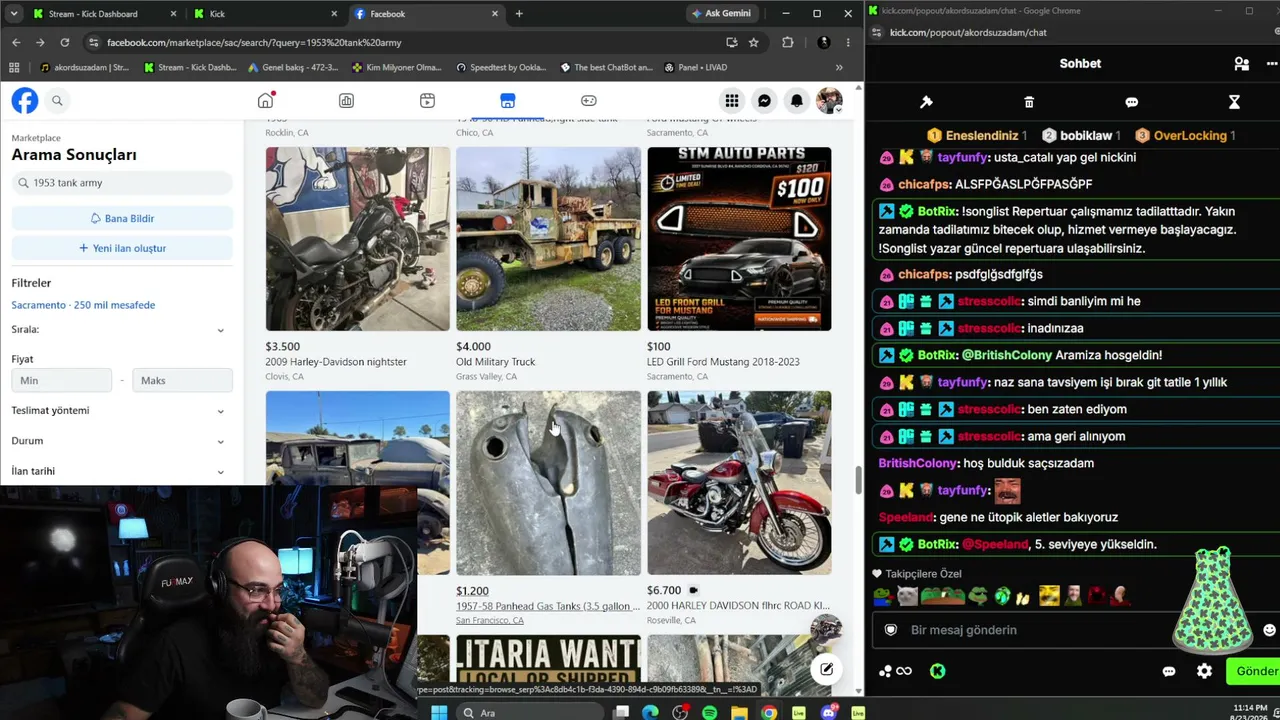Open Facebook Messenger
The width and height of the screenshot is (1280, 720).
pos(764,101)
